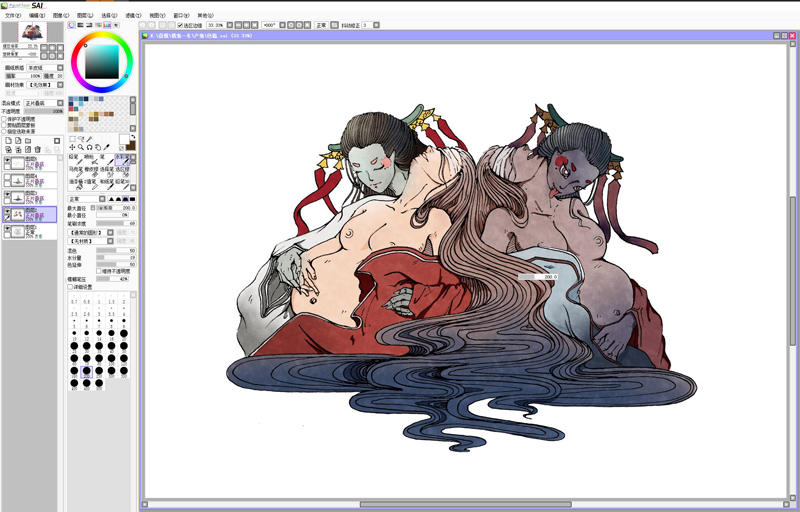Adjust 模糊笔压 slider

[113, 279]
